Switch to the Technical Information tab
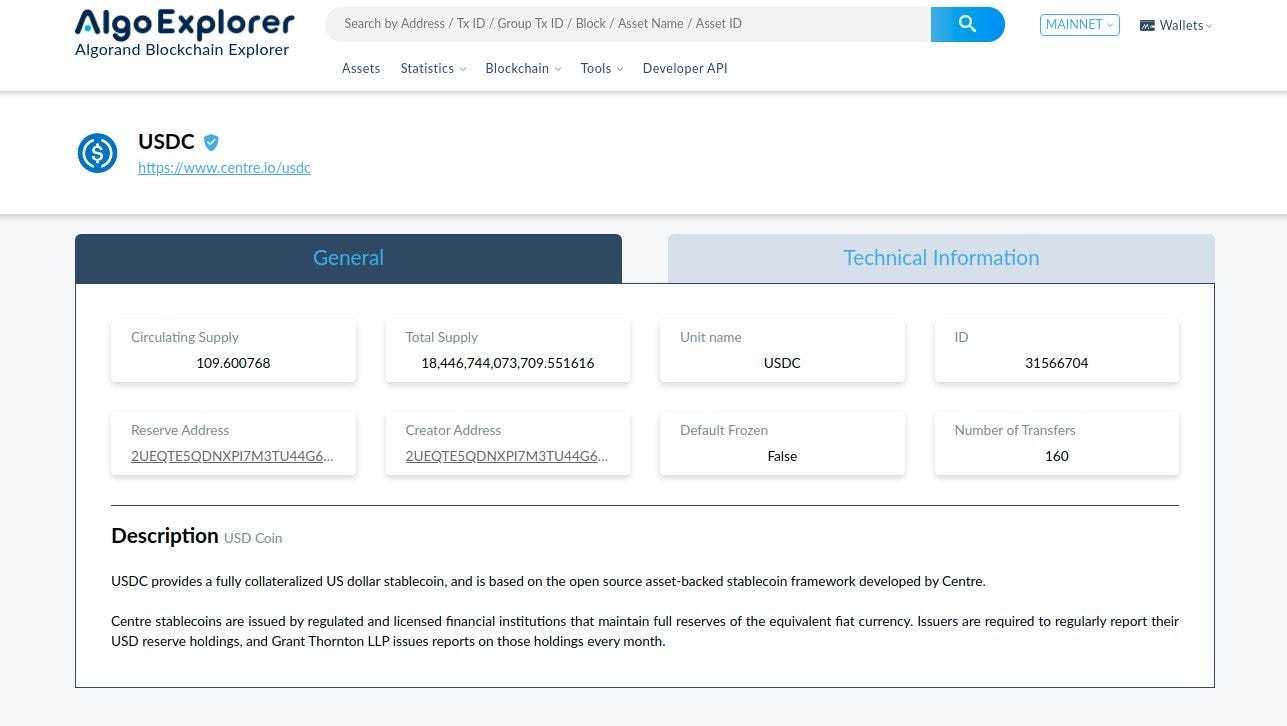1287x726 pixels. click(x=941, y=258)
